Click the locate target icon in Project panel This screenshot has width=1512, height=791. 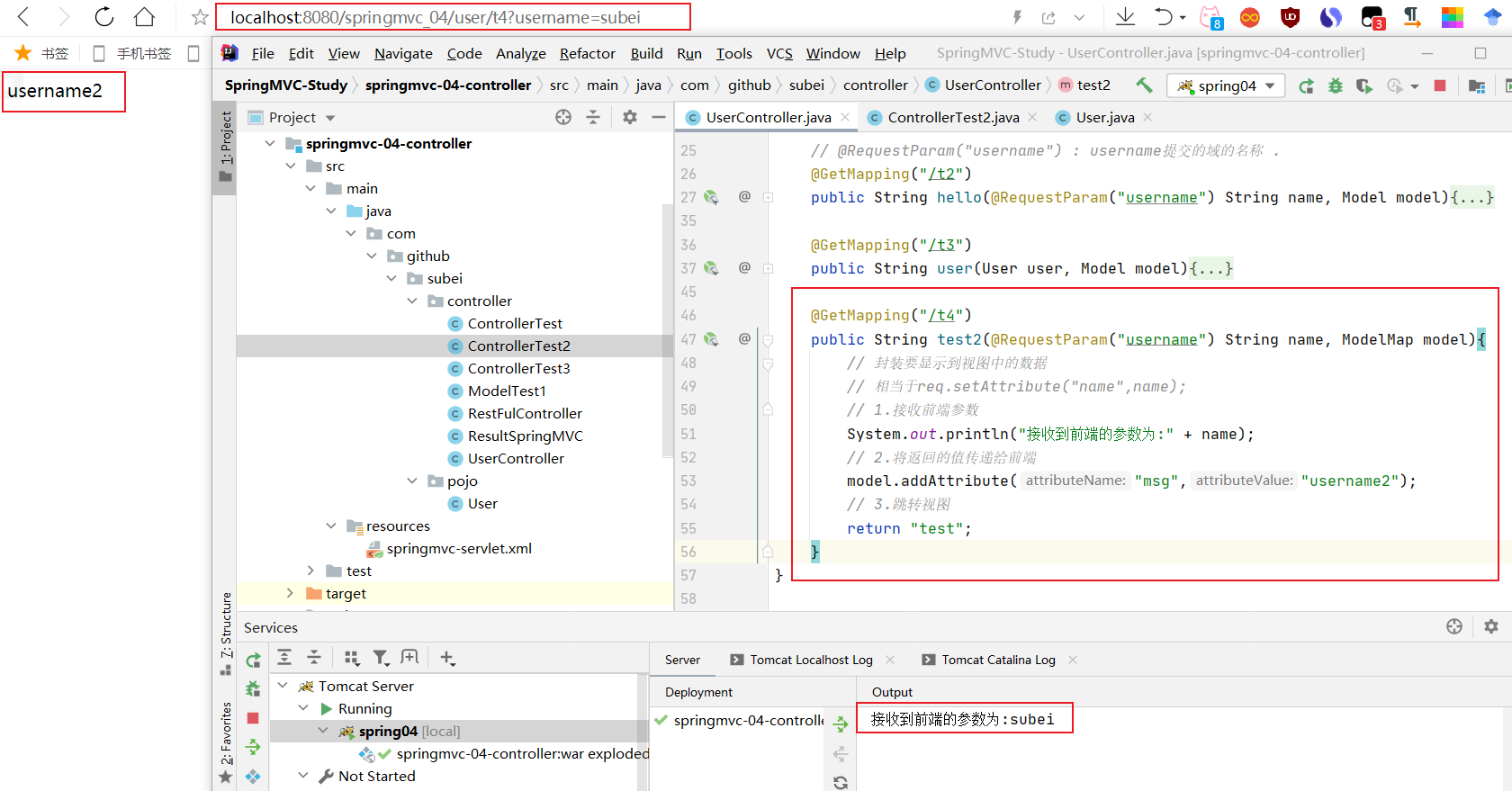click(x=563, y=117)
